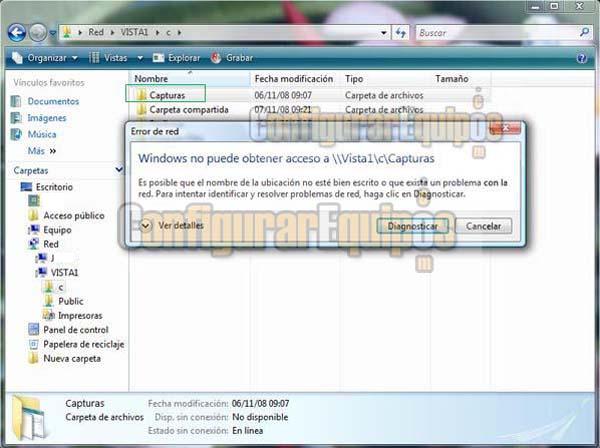
Task: Sort by Fecha modificación column header
Action: 294,79
